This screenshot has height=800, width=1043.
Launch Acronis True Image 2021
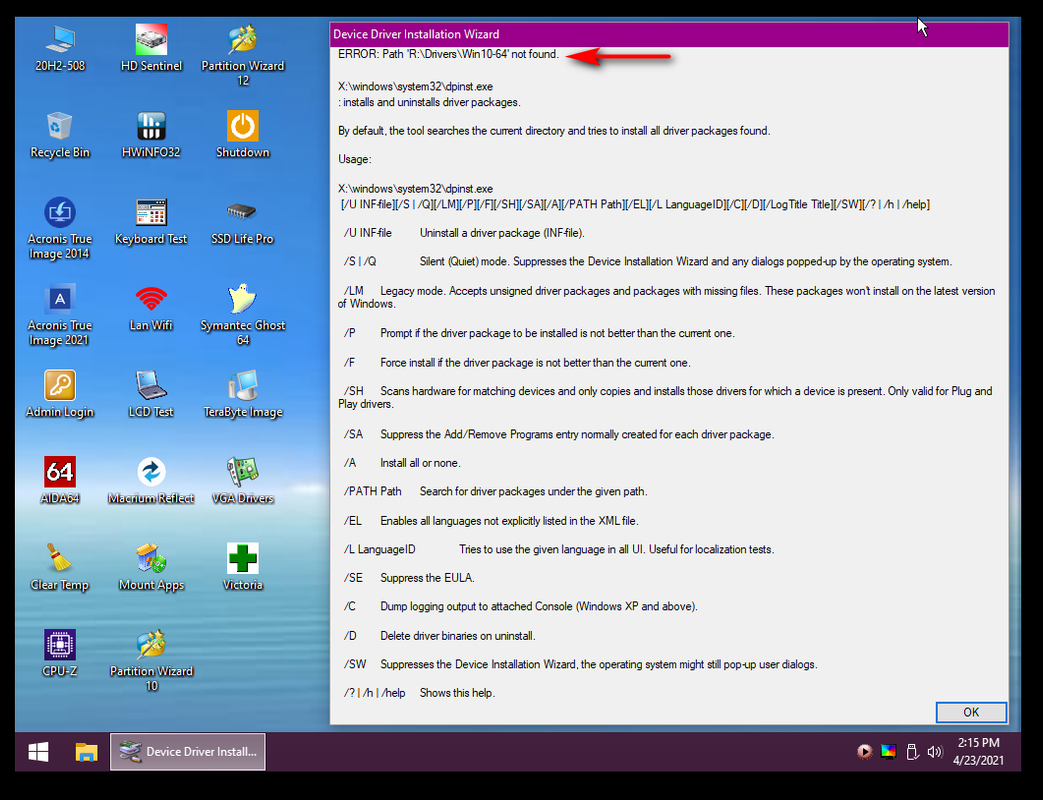[x=60, y=315]
